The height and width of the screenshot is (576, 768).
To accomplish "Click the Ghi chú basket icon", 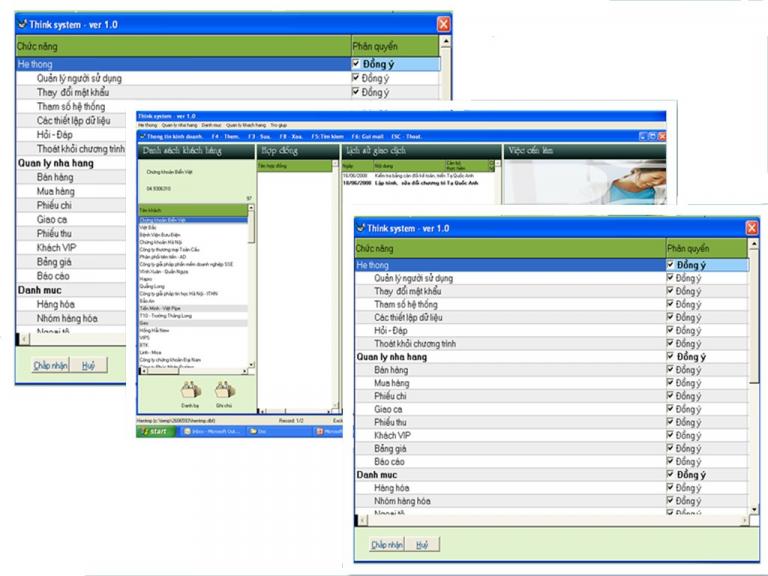I will tap(223, 390).
